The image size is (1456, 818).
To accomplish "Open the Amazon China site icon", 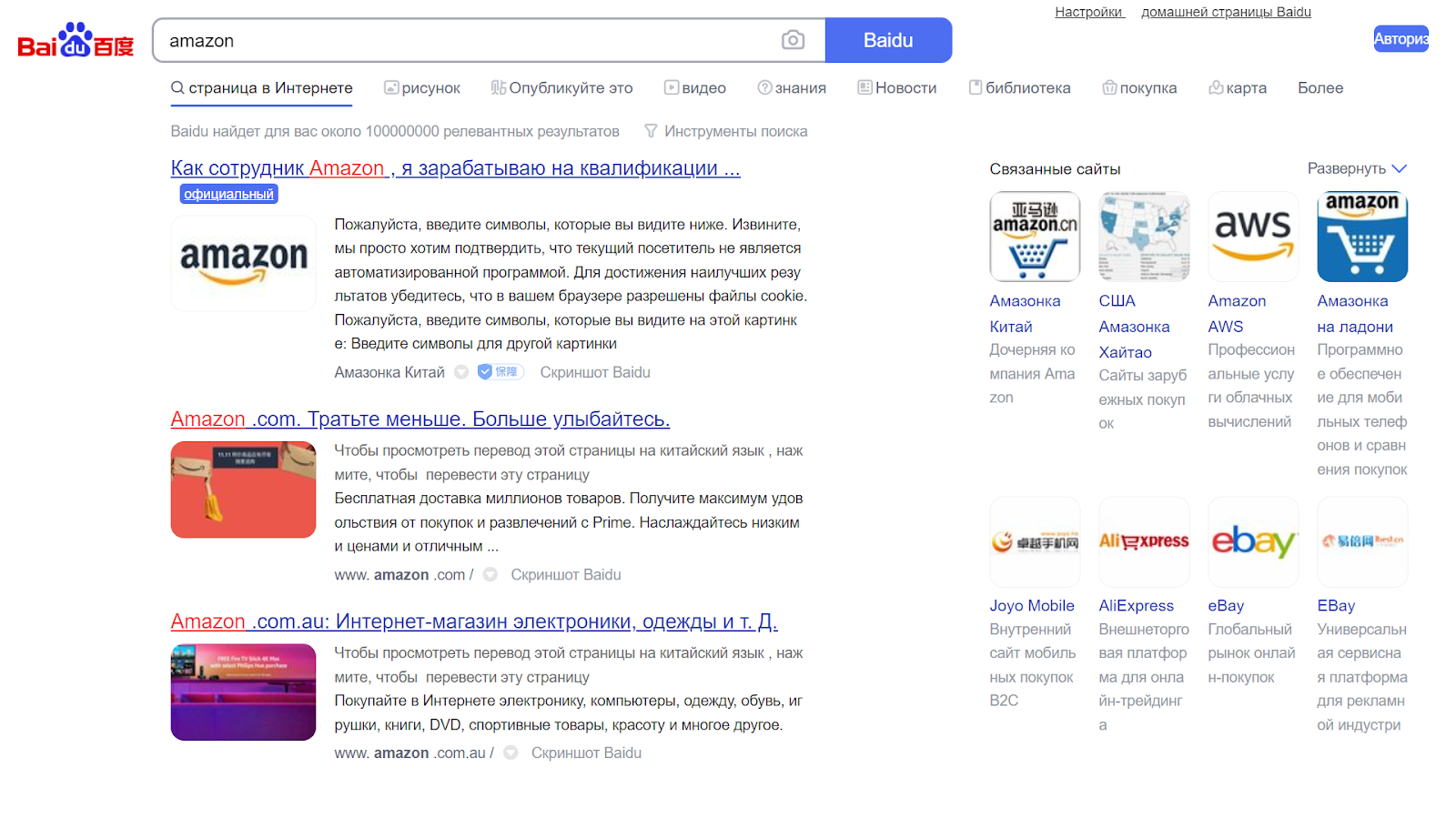I will [x=1035, y=237].
